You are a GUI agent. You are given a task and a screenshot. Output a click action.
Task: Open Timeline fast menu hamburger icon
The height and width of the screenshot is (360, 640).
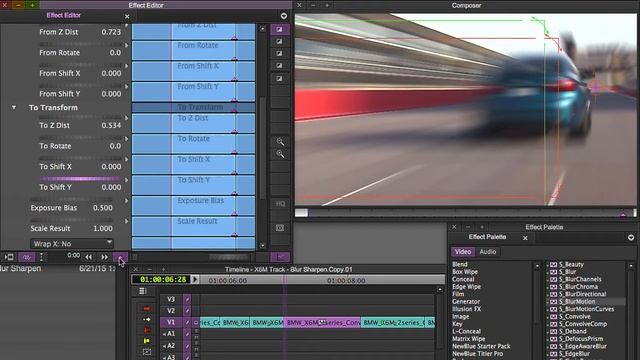point(142,291)
